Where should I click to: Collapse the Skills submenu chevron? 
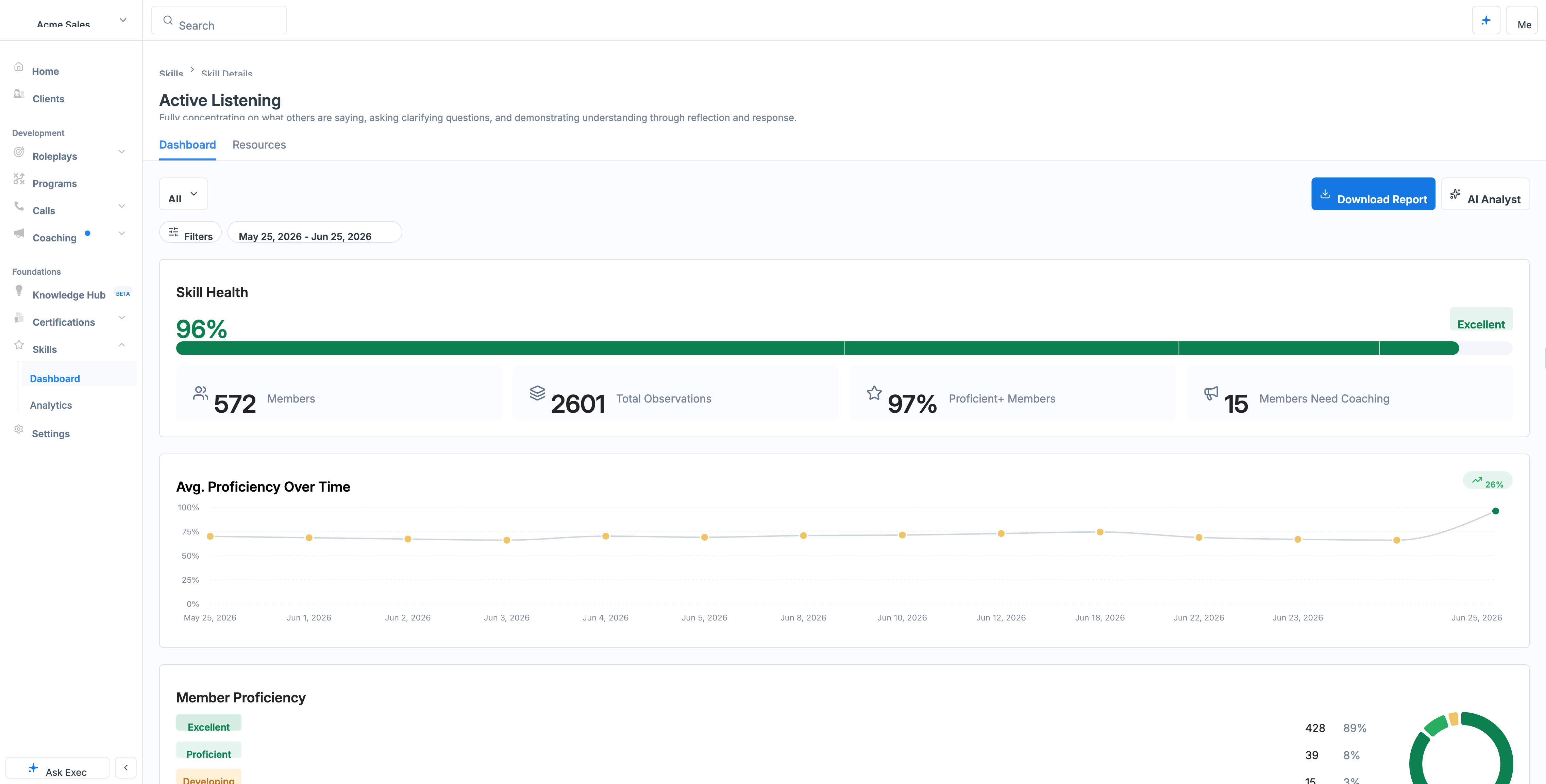tap(122, 344)
